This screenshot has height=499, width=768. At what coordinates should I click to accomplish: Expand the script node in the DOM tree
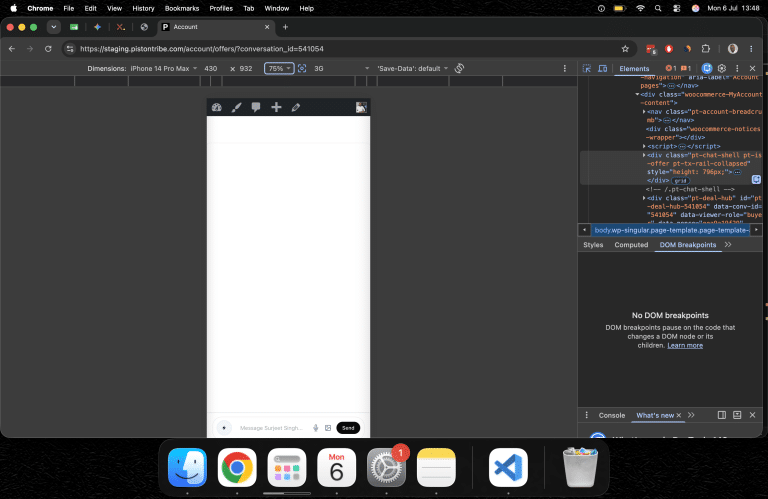click(644, 146)
